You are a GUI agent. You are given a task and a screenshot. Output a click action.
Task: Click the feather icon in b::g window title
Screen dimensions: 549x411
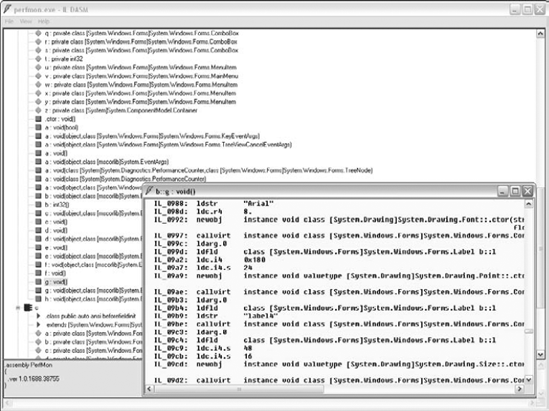point(150,191)
